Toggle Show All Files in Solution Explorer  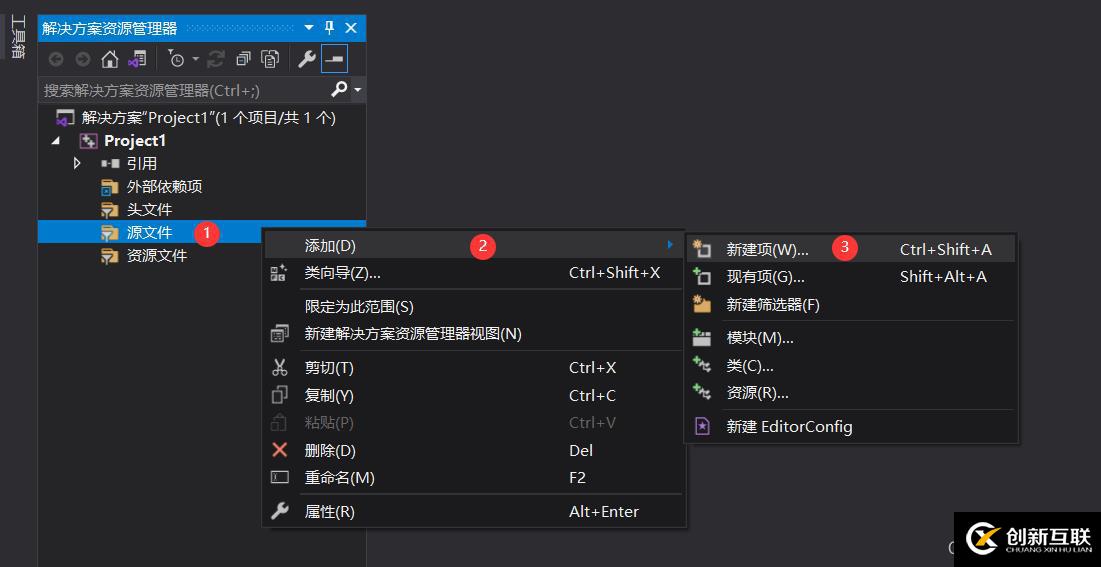tap(270, 60)
